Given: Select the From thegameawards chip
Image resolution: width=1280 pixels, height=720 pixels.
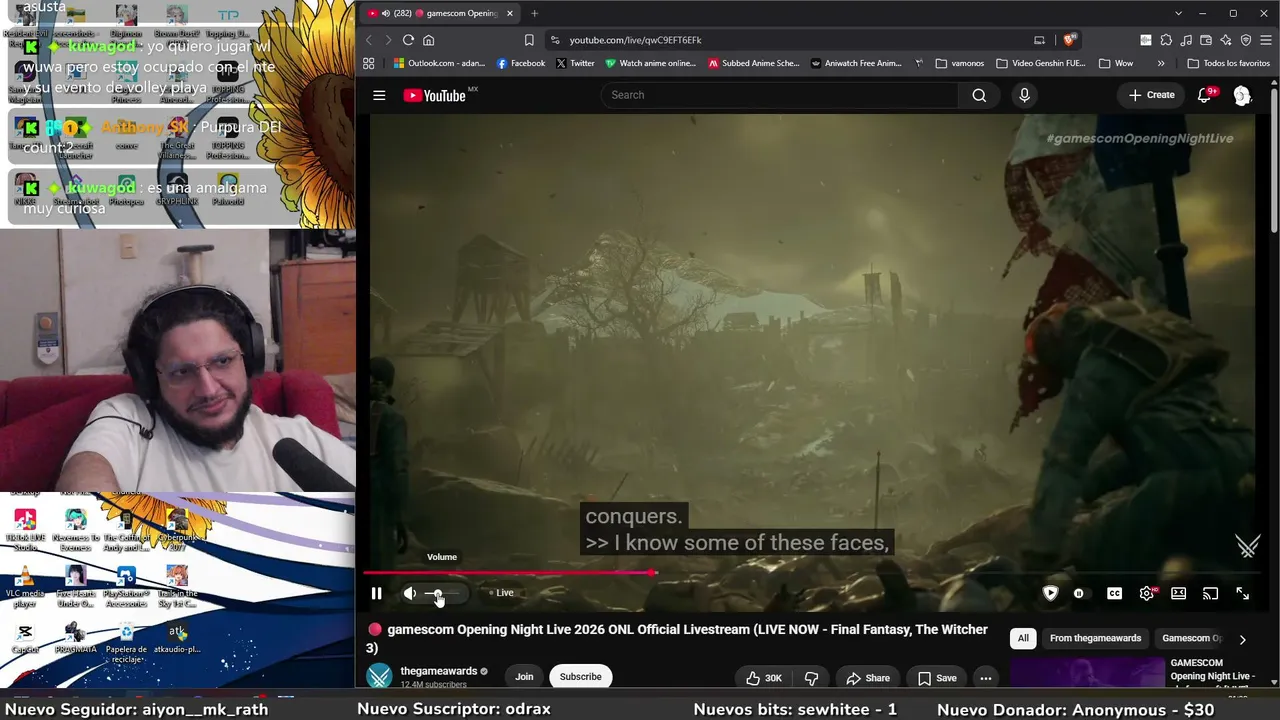Looking at the screenshot, I should click(x=1095, y=638).
